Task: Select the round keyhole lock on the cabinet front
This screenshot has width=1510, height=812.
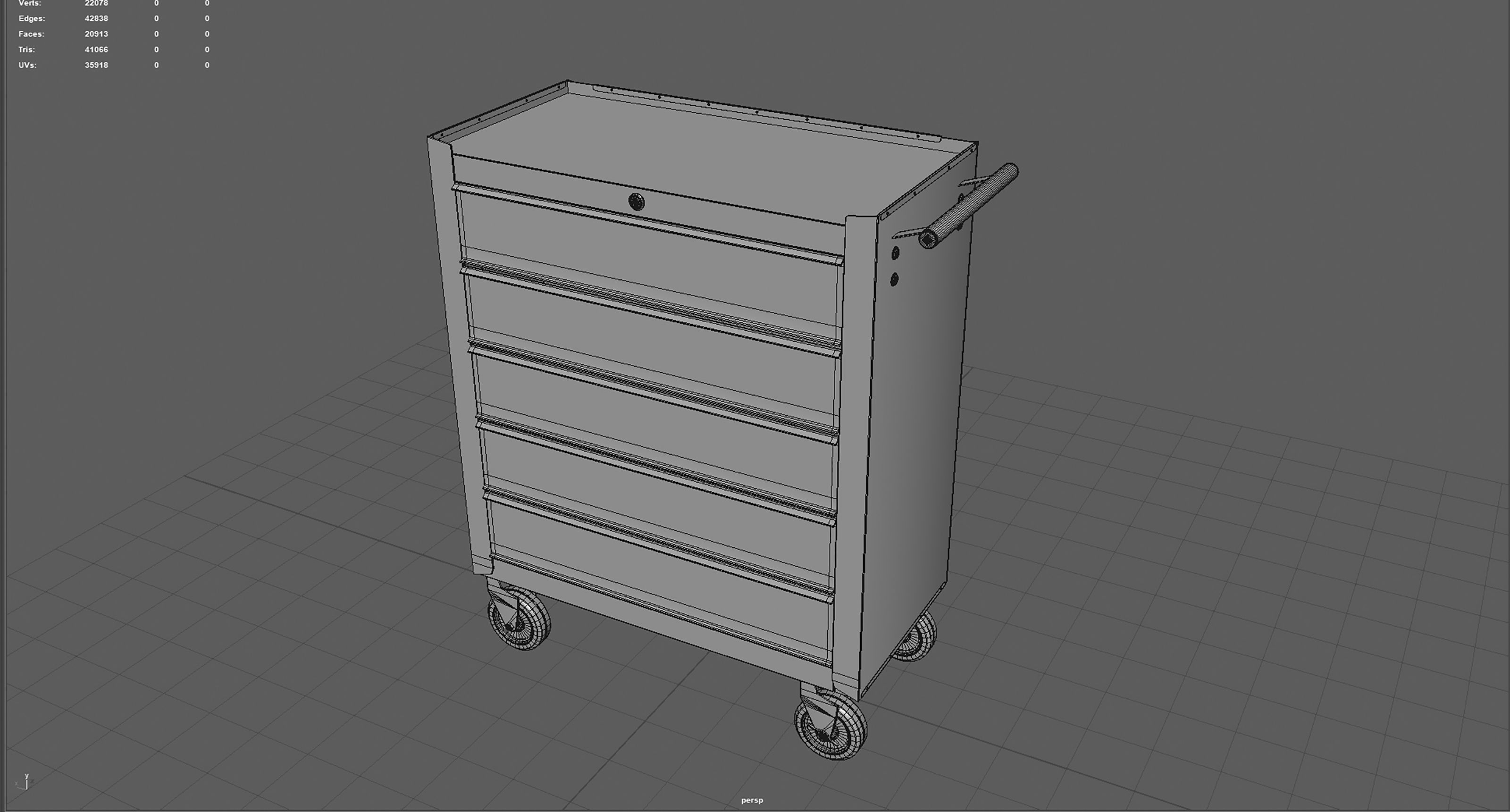Action: 636,201
